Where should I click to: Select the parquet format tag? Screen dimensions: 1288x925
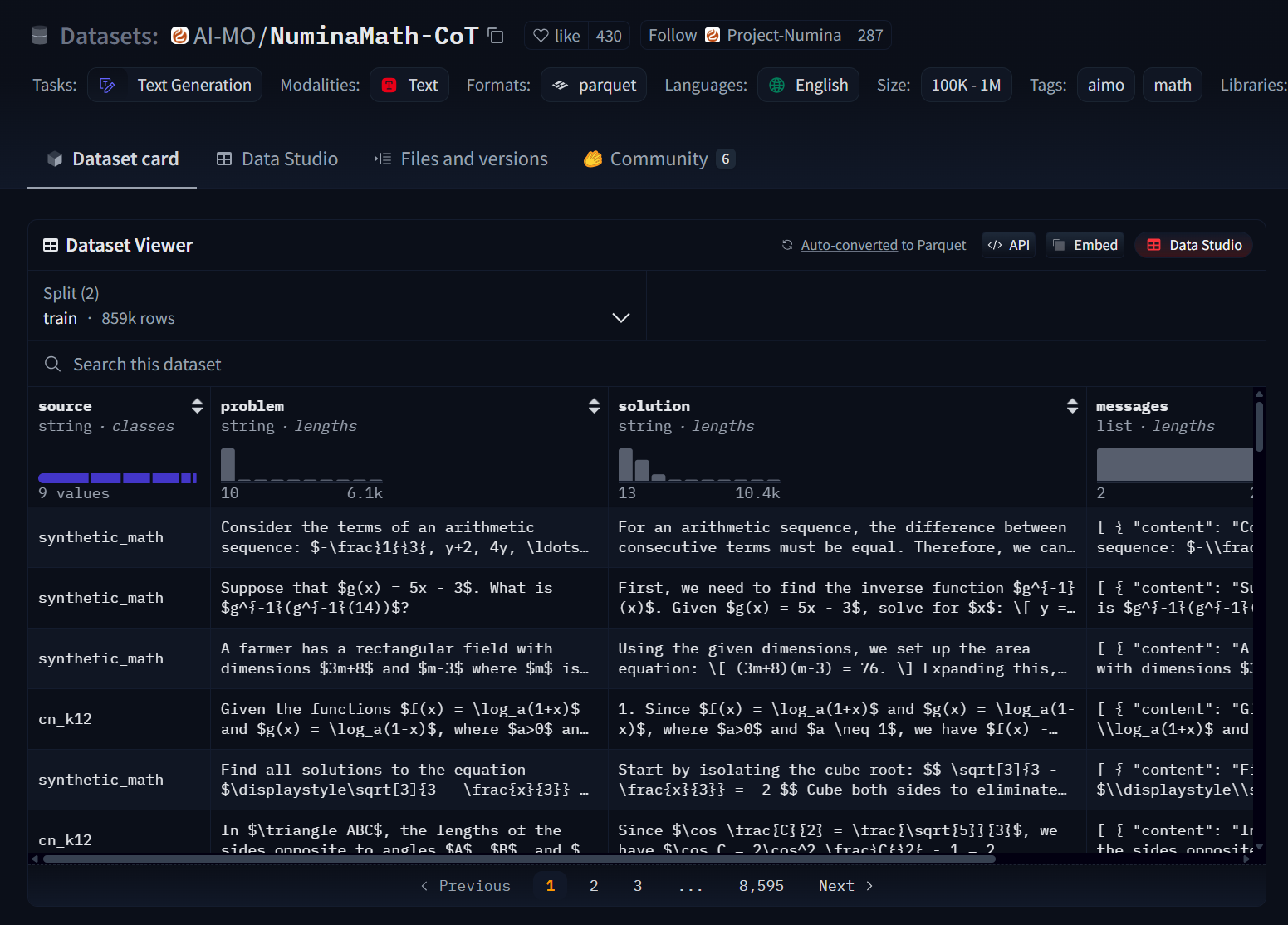coord(594,85)
